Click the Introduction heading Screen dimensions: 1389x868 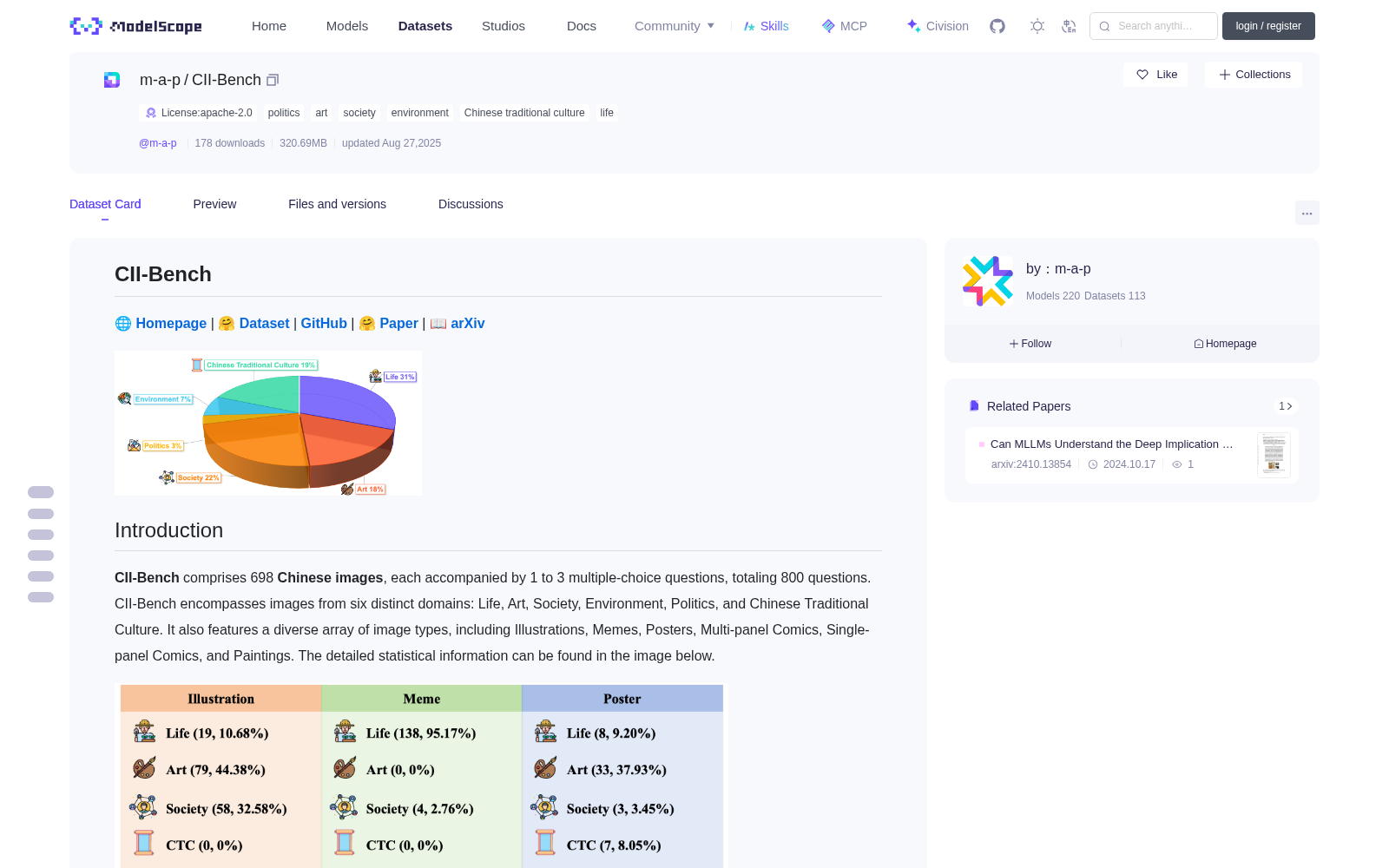(x=168, y=530)
